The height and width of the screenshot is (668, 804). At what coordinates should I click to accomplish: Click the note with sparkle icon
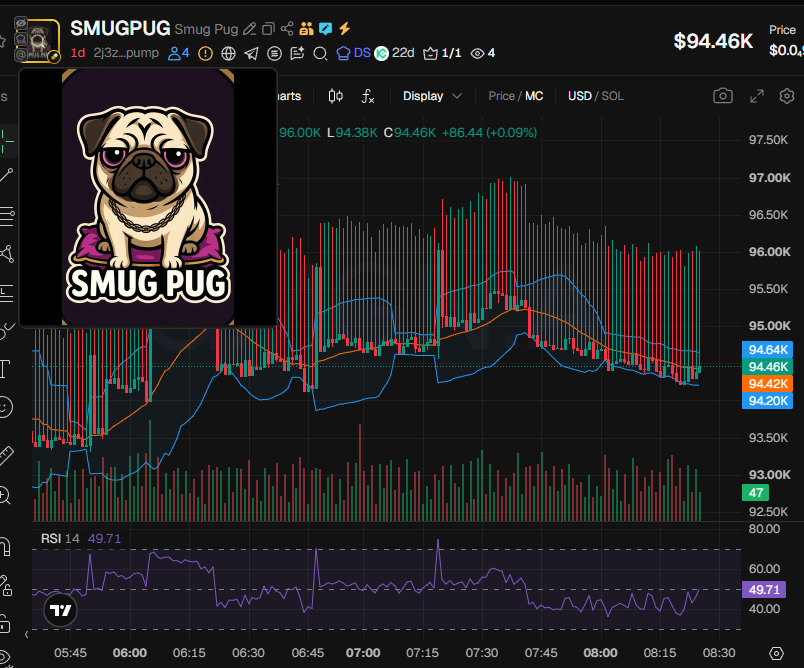(297, 53)
